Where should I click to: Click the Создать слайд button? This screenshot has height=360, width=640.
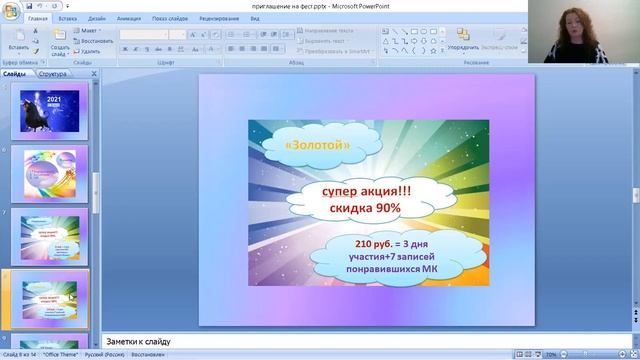point(60,42)
